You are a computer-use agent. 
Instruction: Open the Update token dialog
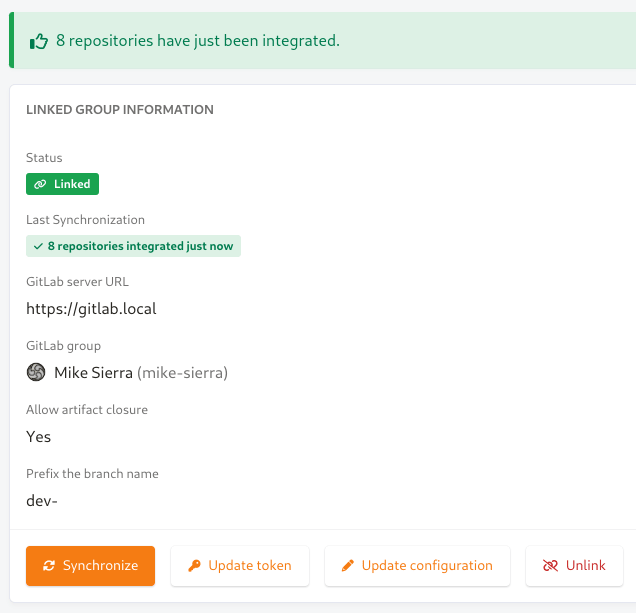[240, 566]
